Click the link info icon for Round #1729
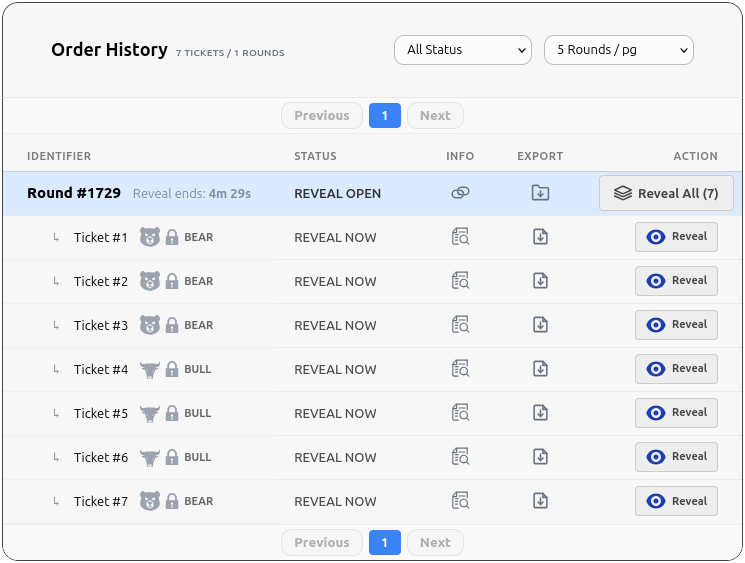The height and width of the screenshot is (563, 745). (460, 193)
